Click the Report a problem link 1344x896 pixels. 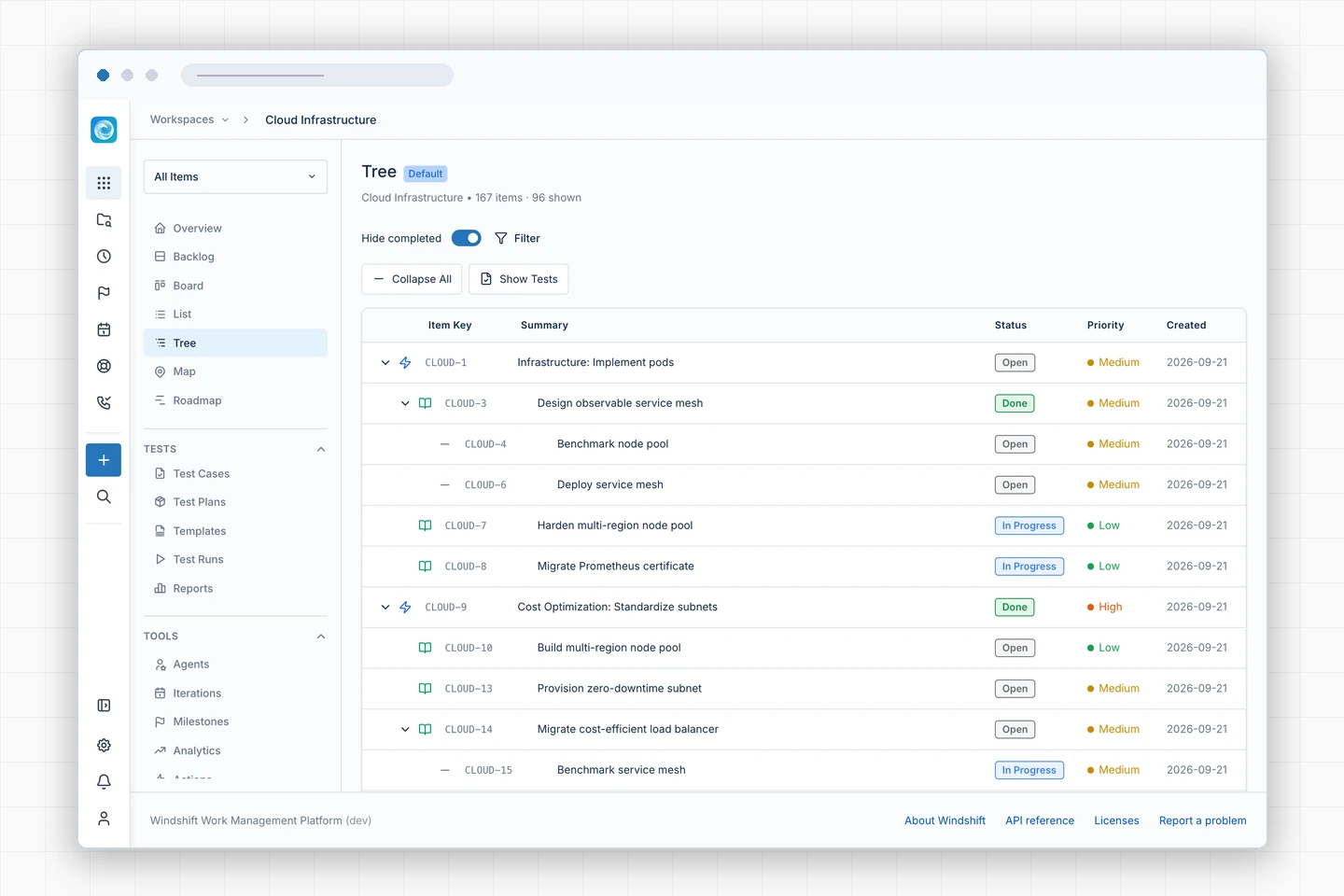point(1202,820)
